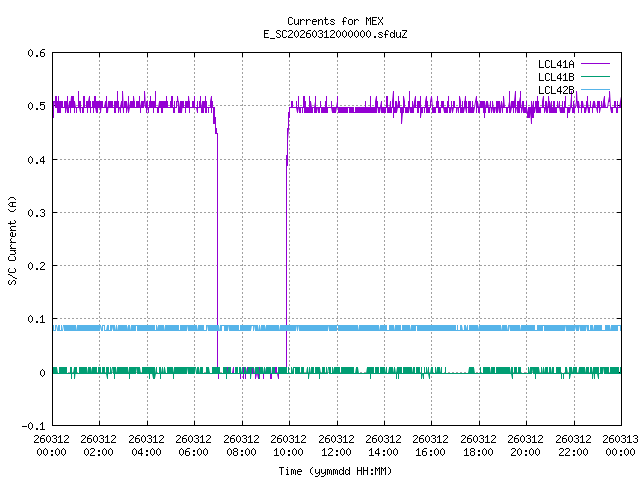Click the purple LCL41A legend line sample
Image resolution: width=640 pixels, height=480 pixels.
pyautogui.click(x=594, y=63)
